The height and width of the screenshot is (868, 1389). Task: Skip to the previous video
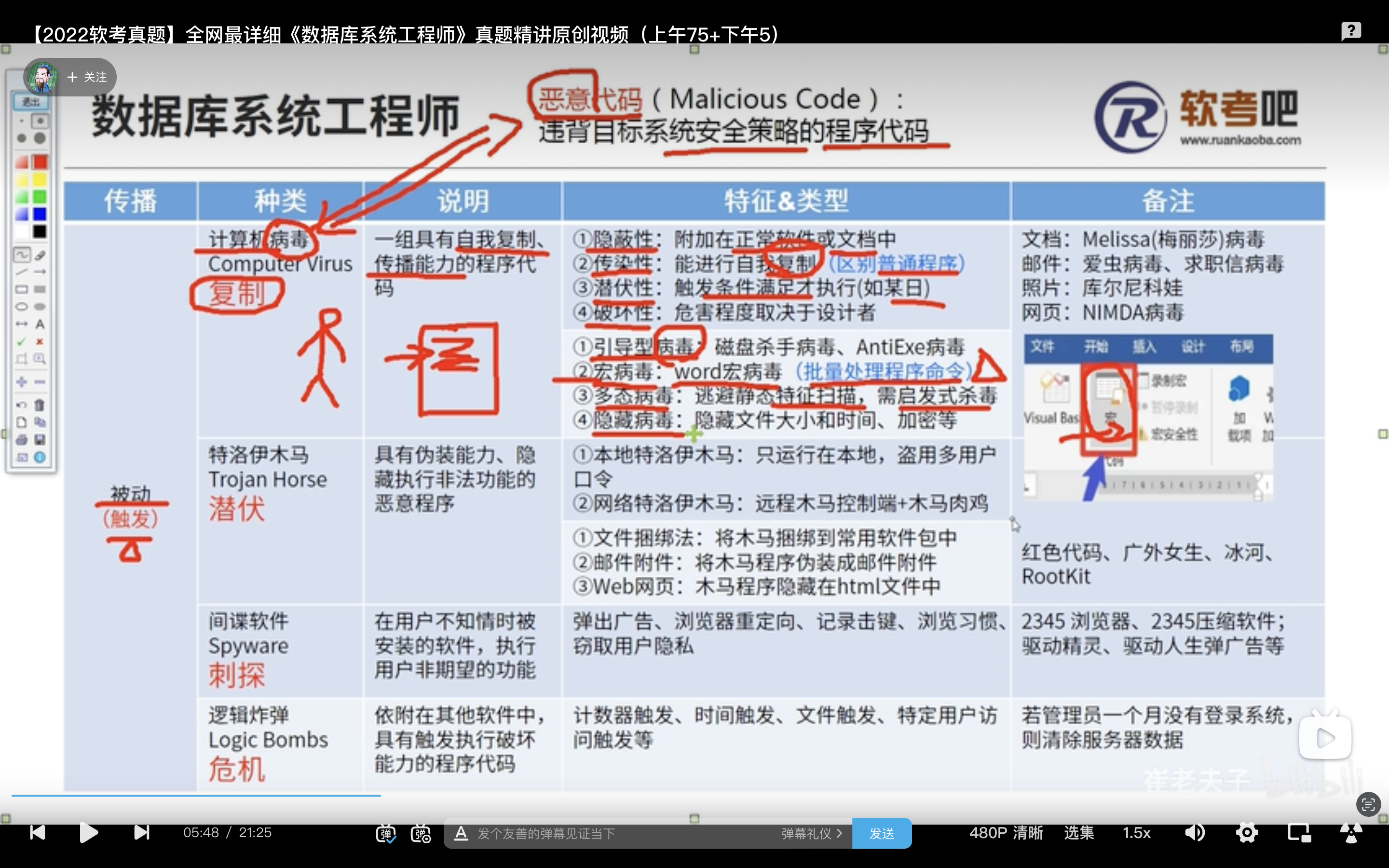(37, 832)
